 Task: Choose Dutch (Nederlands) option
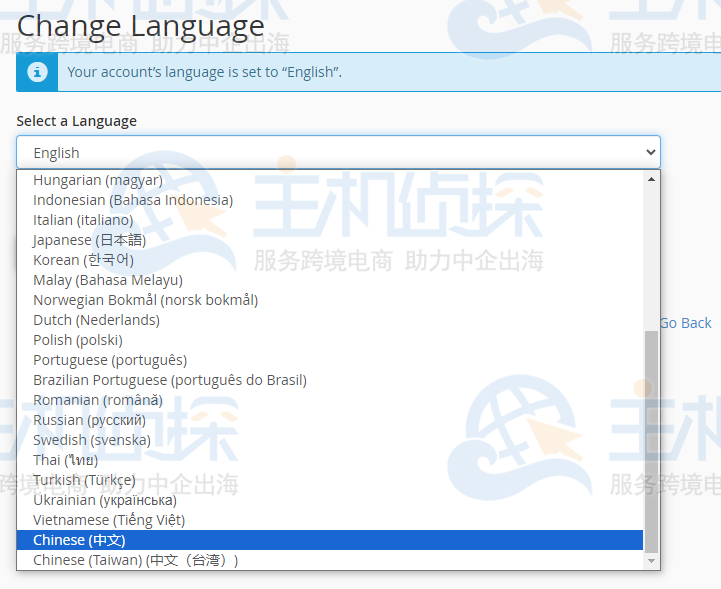[330, 320]
